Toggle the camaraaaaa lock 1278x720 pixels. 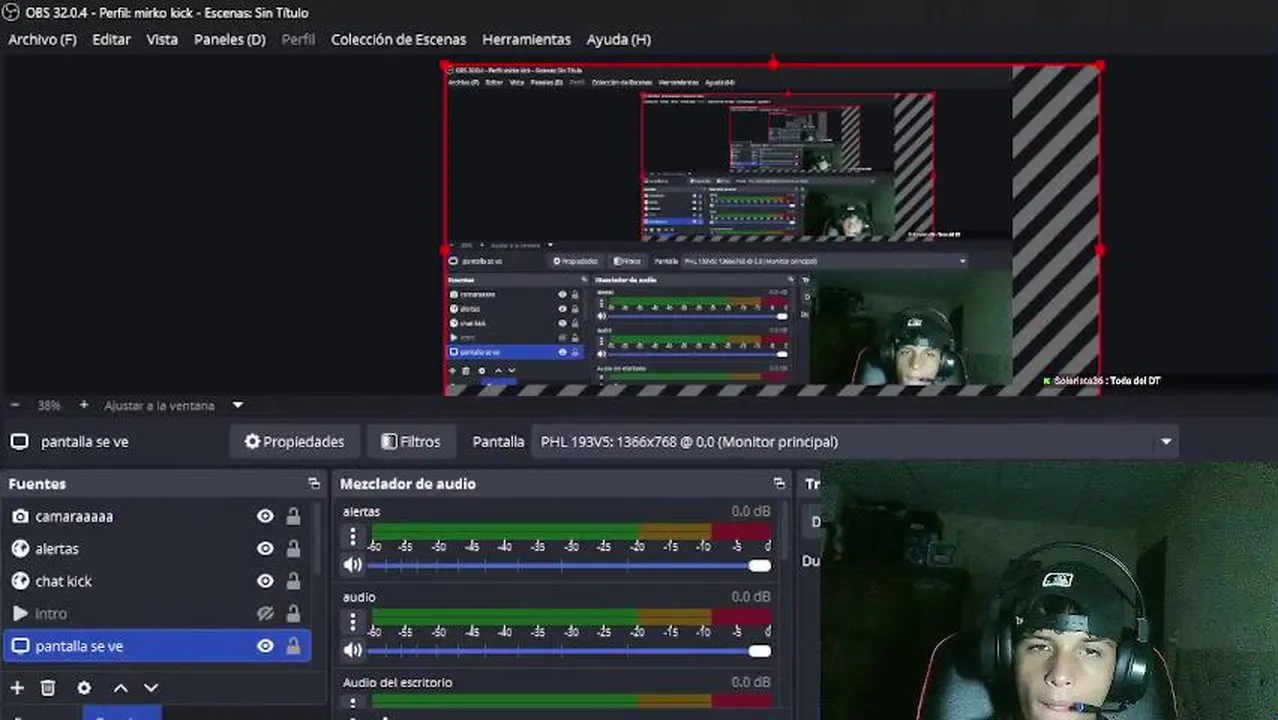pyautogui.click(x=293, y=516)
